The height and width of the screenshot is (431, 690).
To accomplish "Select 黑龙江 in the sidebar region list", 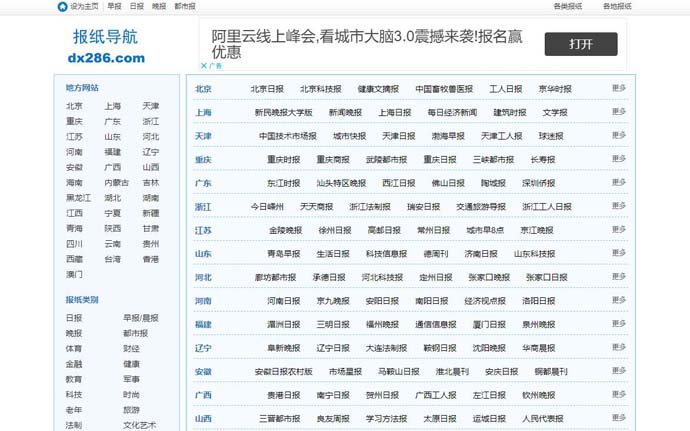I will point(78,198).
